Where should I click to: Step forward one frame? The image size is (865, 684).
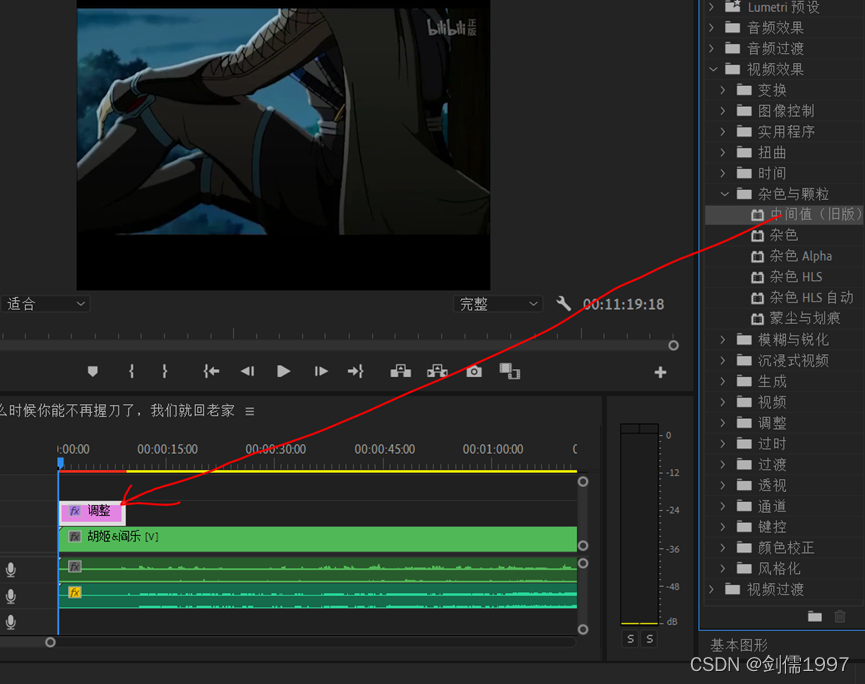tap(321, 371)
